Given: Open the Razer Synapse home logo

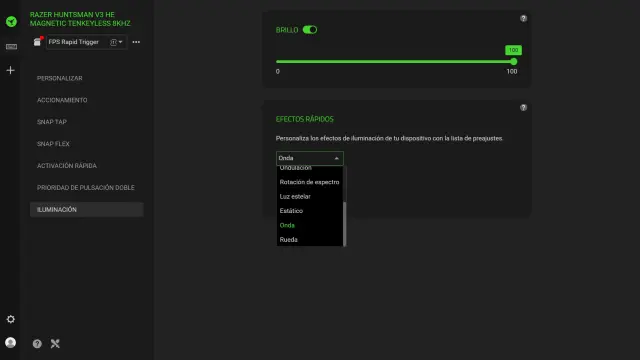Looking at the screenshot, I should pos(11,21).
